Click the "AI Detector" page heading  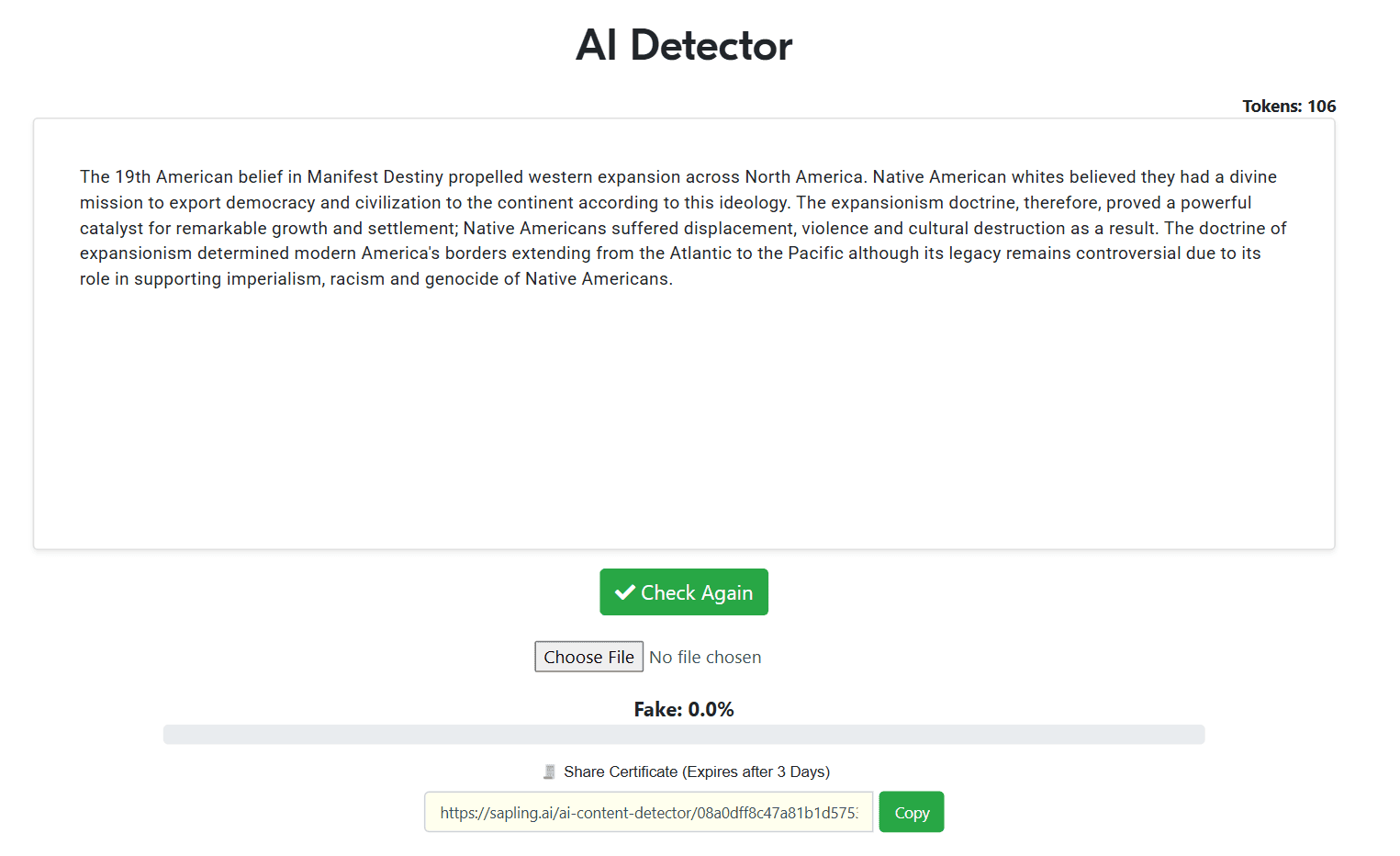(x=684, y=45)
